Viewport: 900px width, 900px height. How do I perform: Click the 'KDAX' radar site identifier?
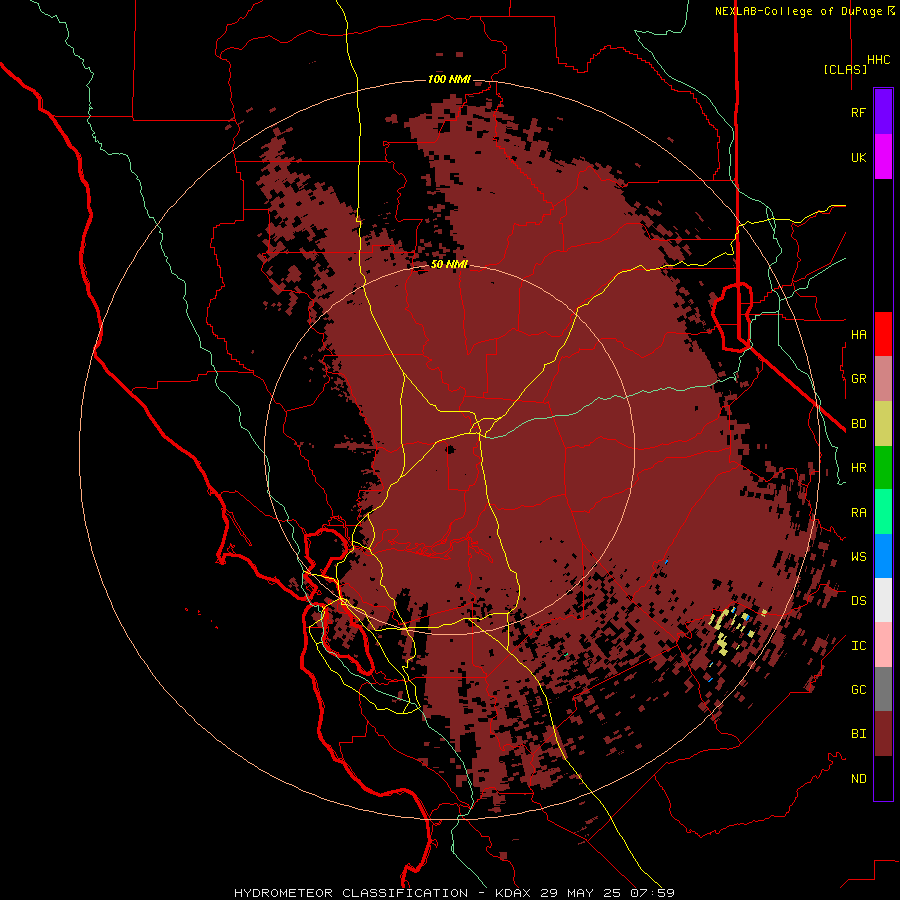pos(513,893)
